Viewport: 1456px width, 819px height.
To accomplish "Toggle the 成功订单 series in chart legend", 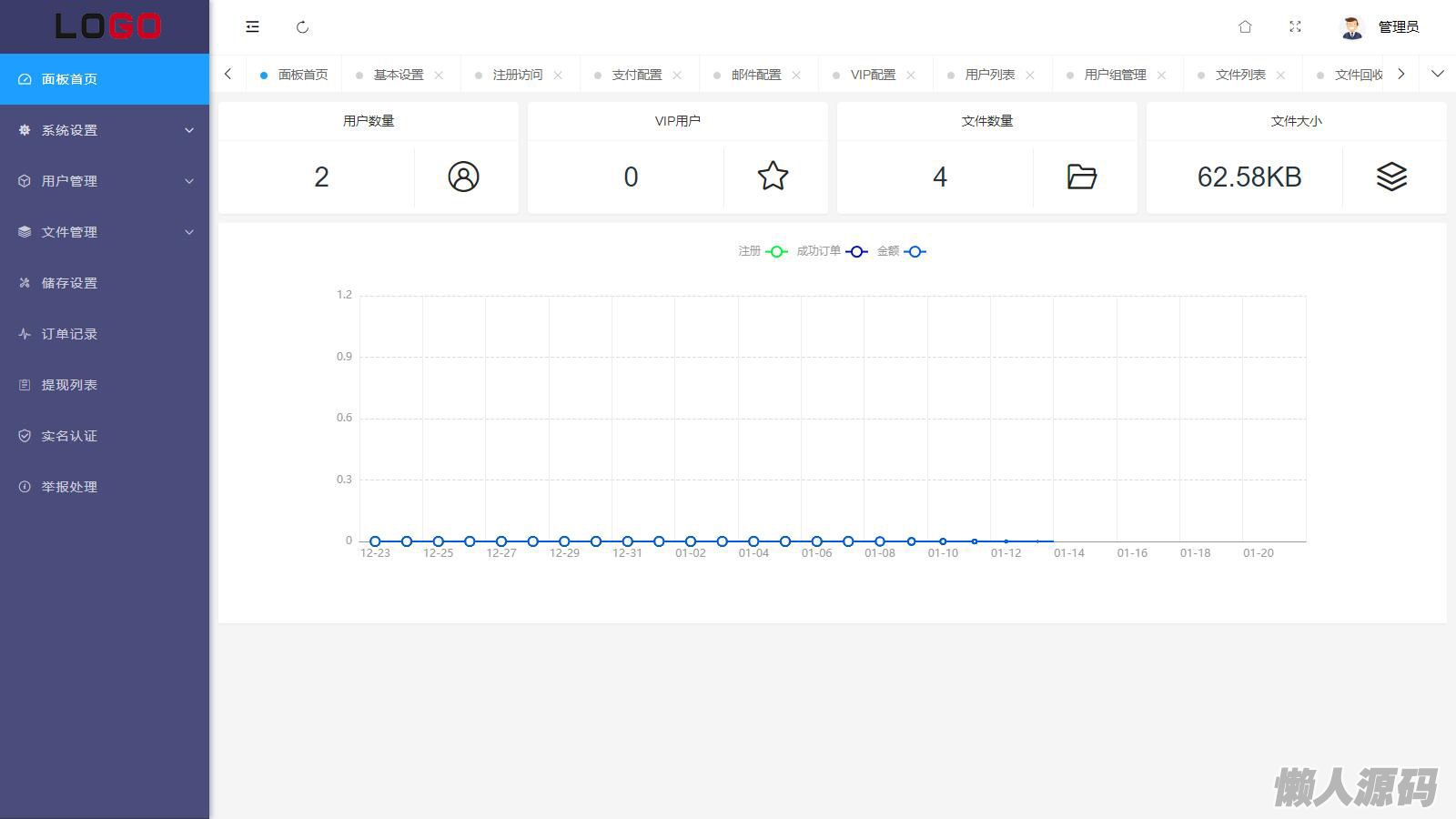I will (x=831, y=252).
